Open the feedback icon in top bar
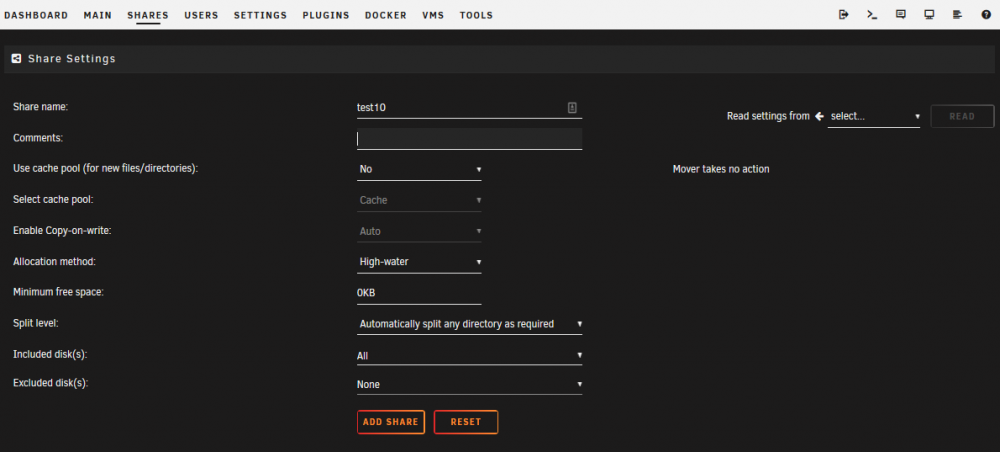The image size is (1000, 452). coord(901,15)
